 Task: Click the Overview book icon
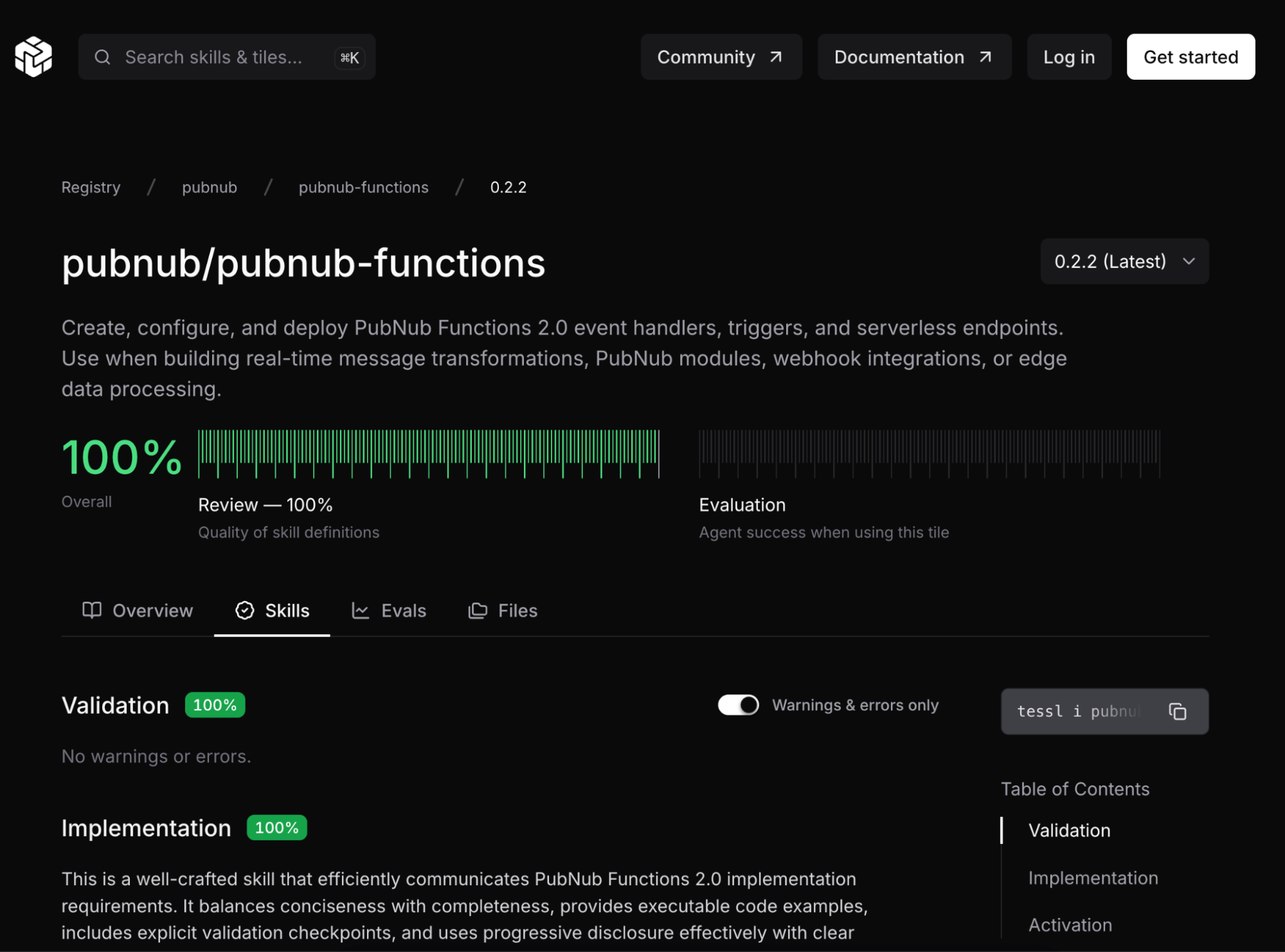(x=92, y=610)
